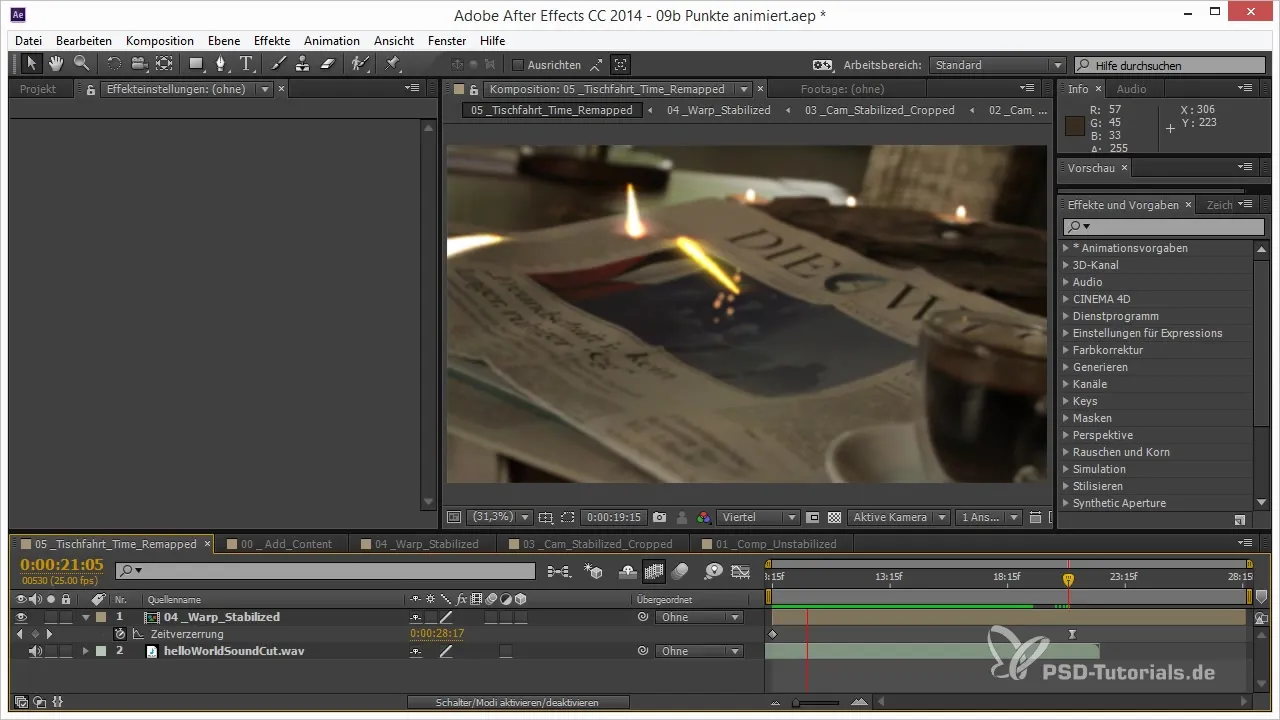Viewport: 1280px width, 720px height.
Task: Open the Effekte menu
Action: click(272, 41)
